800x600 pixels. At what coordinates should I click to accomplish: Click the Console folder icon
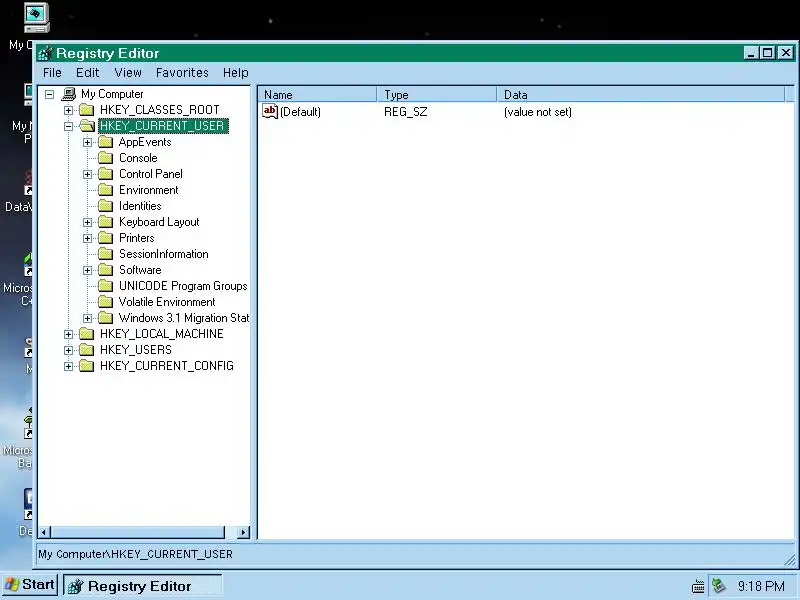pos(106,158)
